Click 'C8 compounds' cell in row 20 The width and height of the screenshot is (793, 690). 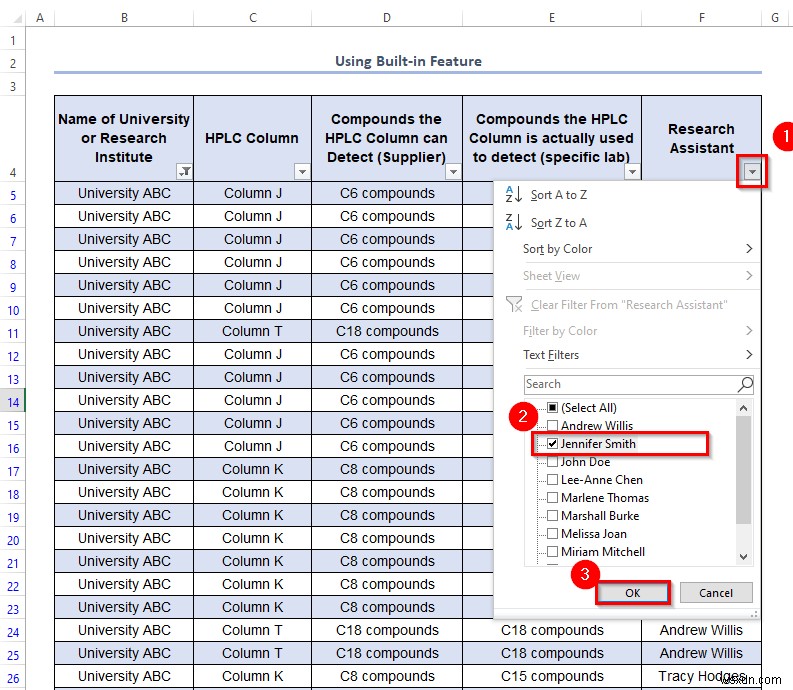coord(387,538)
